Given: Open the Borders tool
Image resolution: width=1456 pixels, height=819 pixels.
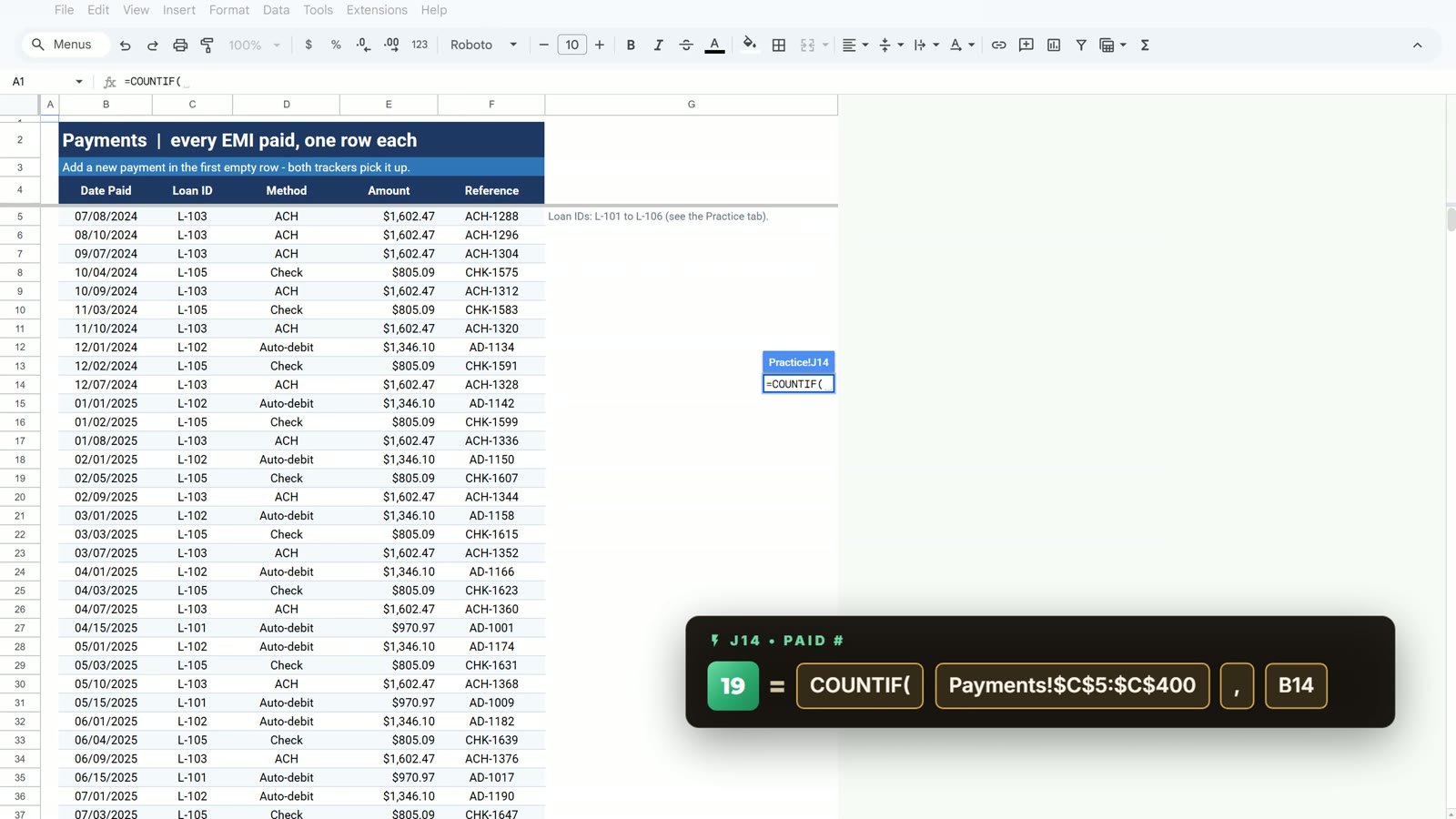Looking at the screenshot, I should pyautogui.click(x=779, y=45).
